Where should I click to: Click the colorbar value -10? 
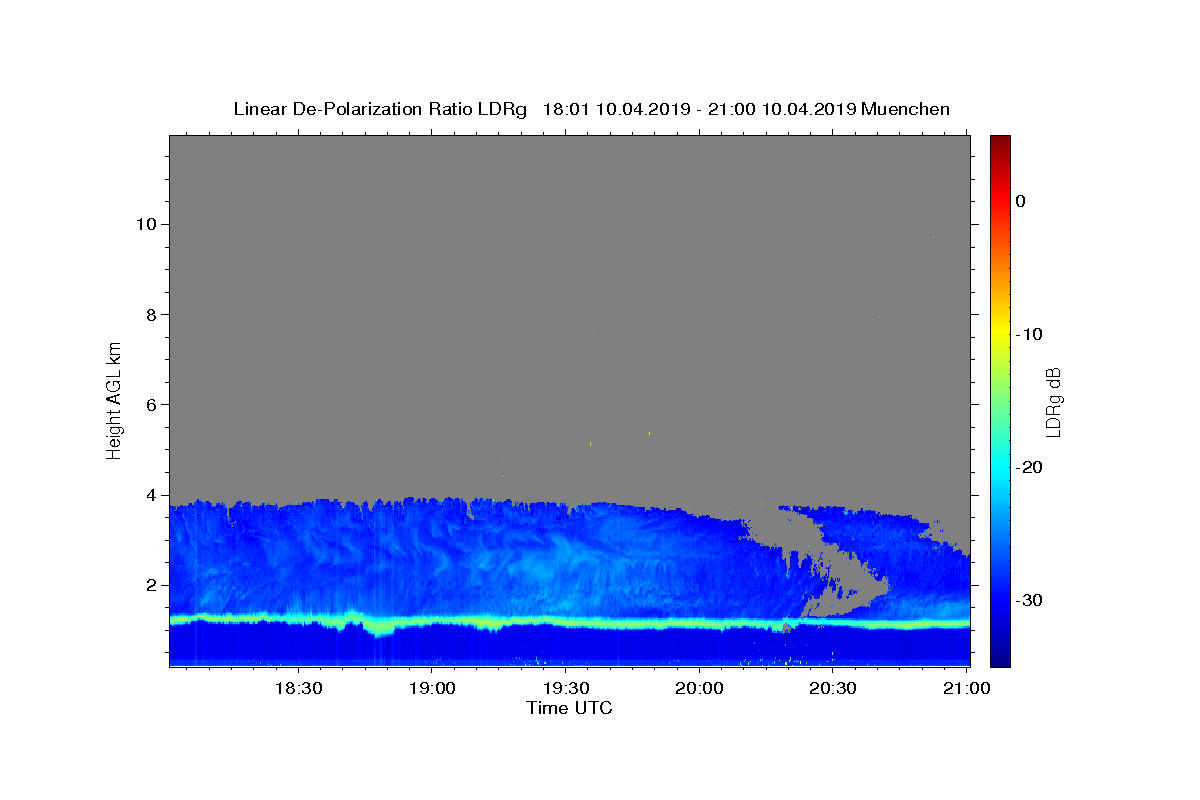tap(1030, 334)
